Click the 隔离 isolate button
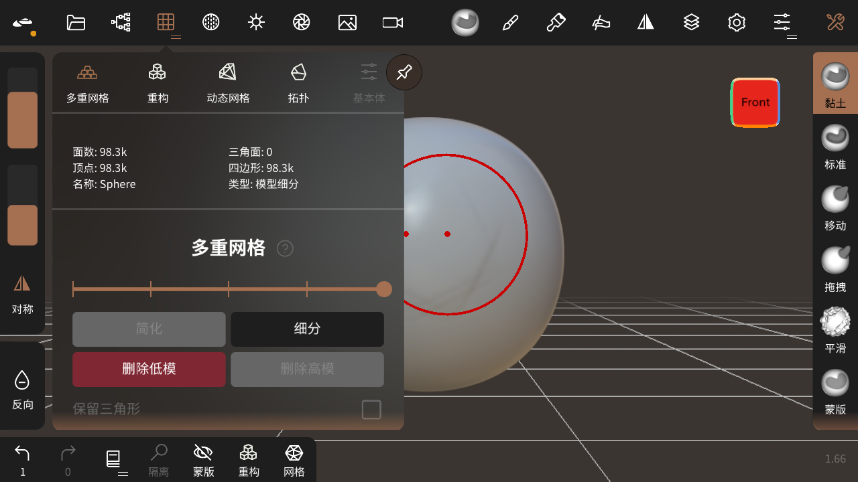 159,460
